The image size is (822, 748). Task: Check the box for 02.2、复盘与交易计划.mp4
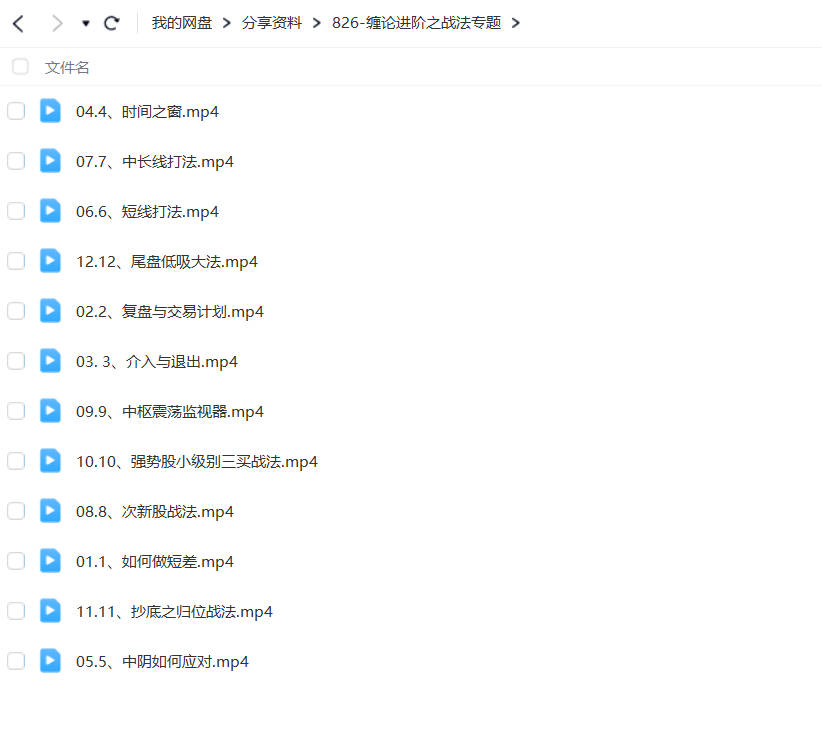[16, 311]
